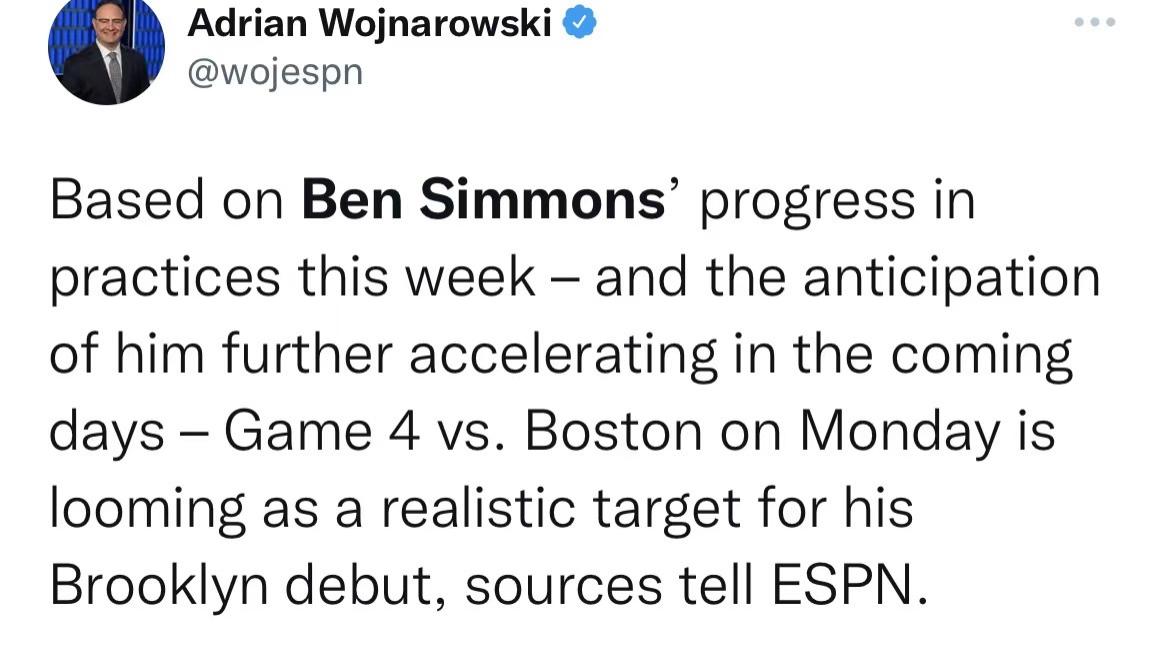Open the three-dot more options menu
This screenshot has height=659, width=1170.
coord(1095,22)
